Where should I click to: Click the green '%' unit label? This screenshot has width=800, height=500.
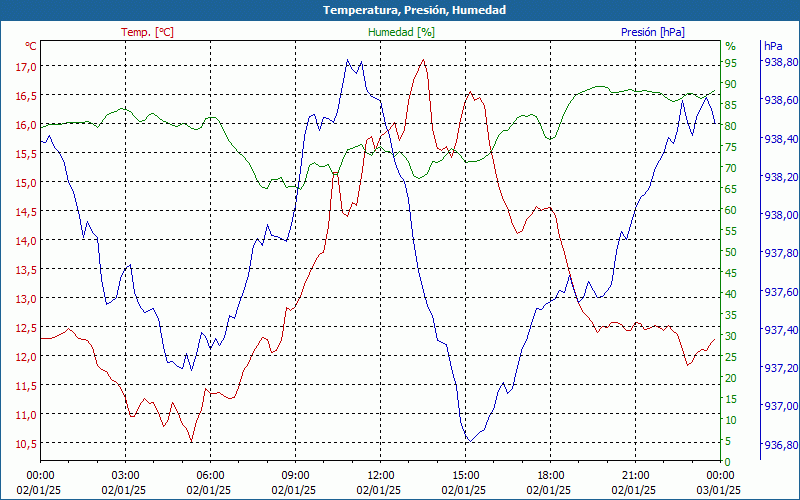pyautogui.click(x=731, y=46)
